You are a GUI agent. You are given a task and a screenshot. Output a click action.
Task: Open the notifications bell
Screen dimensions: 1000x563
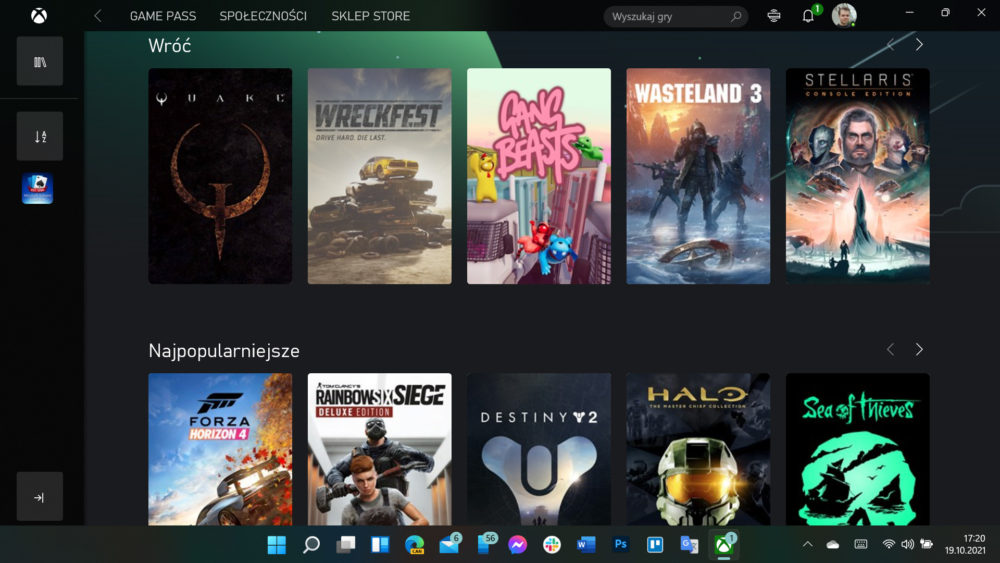pyautogui.click(x=808, y=16)
